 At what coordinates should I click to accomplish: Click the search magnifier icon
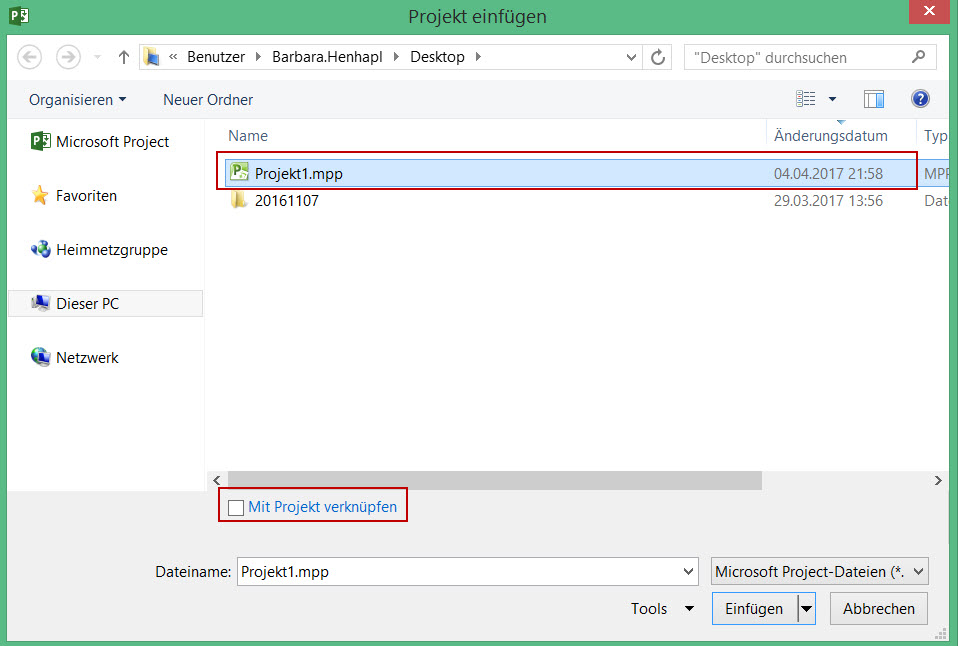click(x=918, y=57)
